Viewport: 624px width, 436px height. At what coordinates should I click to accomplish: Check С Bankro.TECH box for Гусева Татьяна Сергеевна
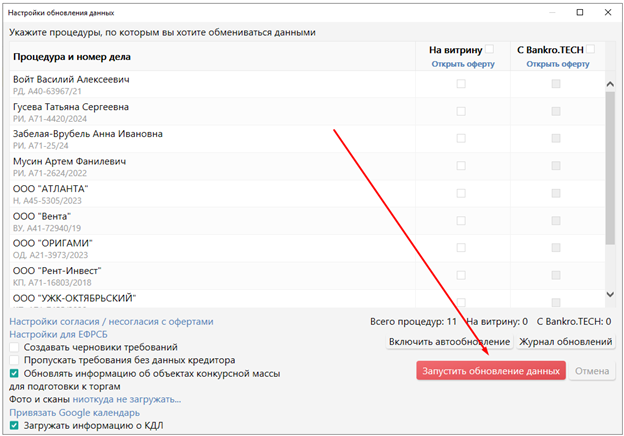coord(556,111)
